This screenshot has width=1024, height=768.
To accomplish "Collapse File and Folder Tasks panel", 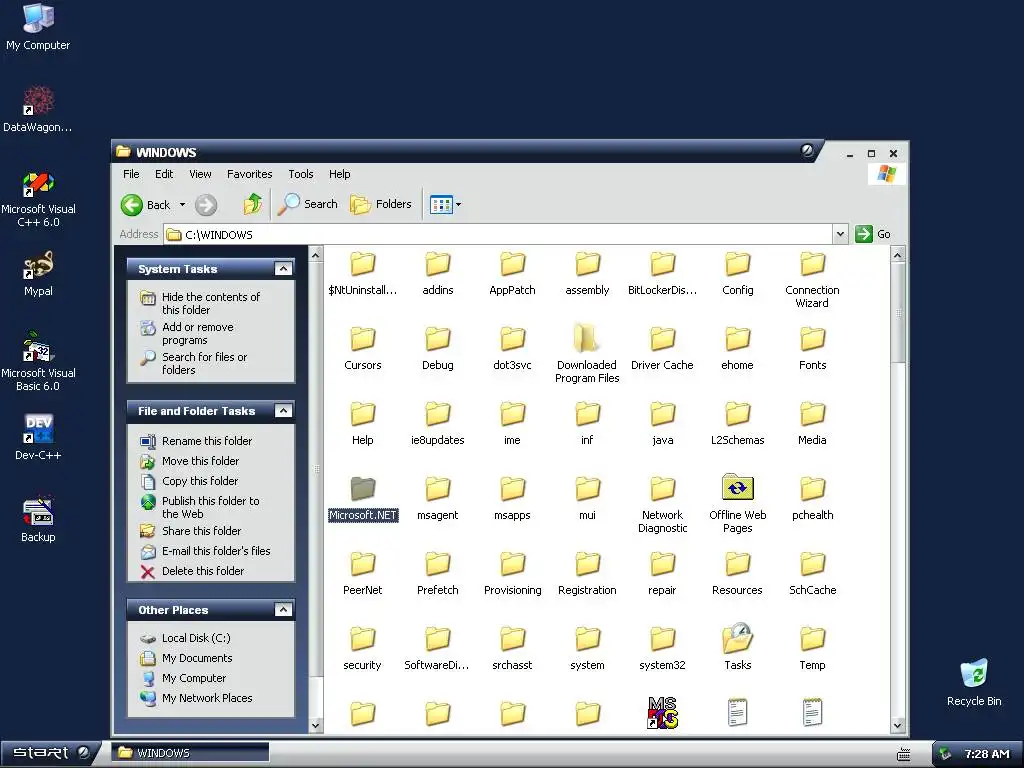I will click(283, 410).
